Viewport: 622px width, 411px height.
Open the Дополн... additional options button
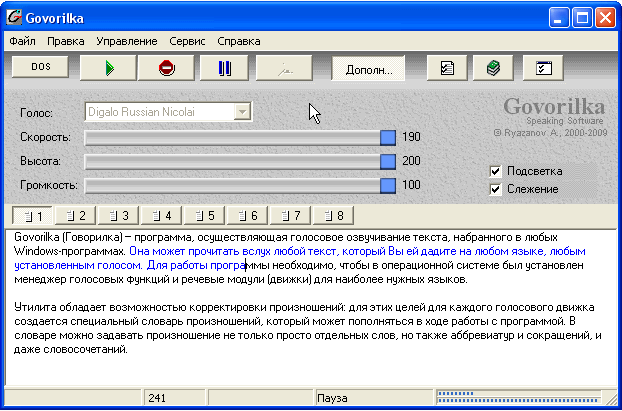369,69
